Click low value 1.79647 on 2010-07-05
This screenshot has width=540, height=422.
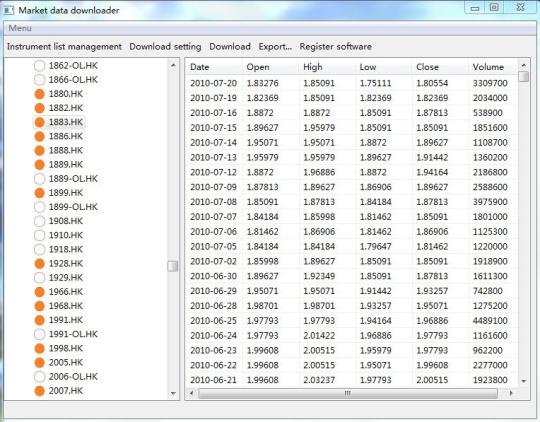point(376,246)
